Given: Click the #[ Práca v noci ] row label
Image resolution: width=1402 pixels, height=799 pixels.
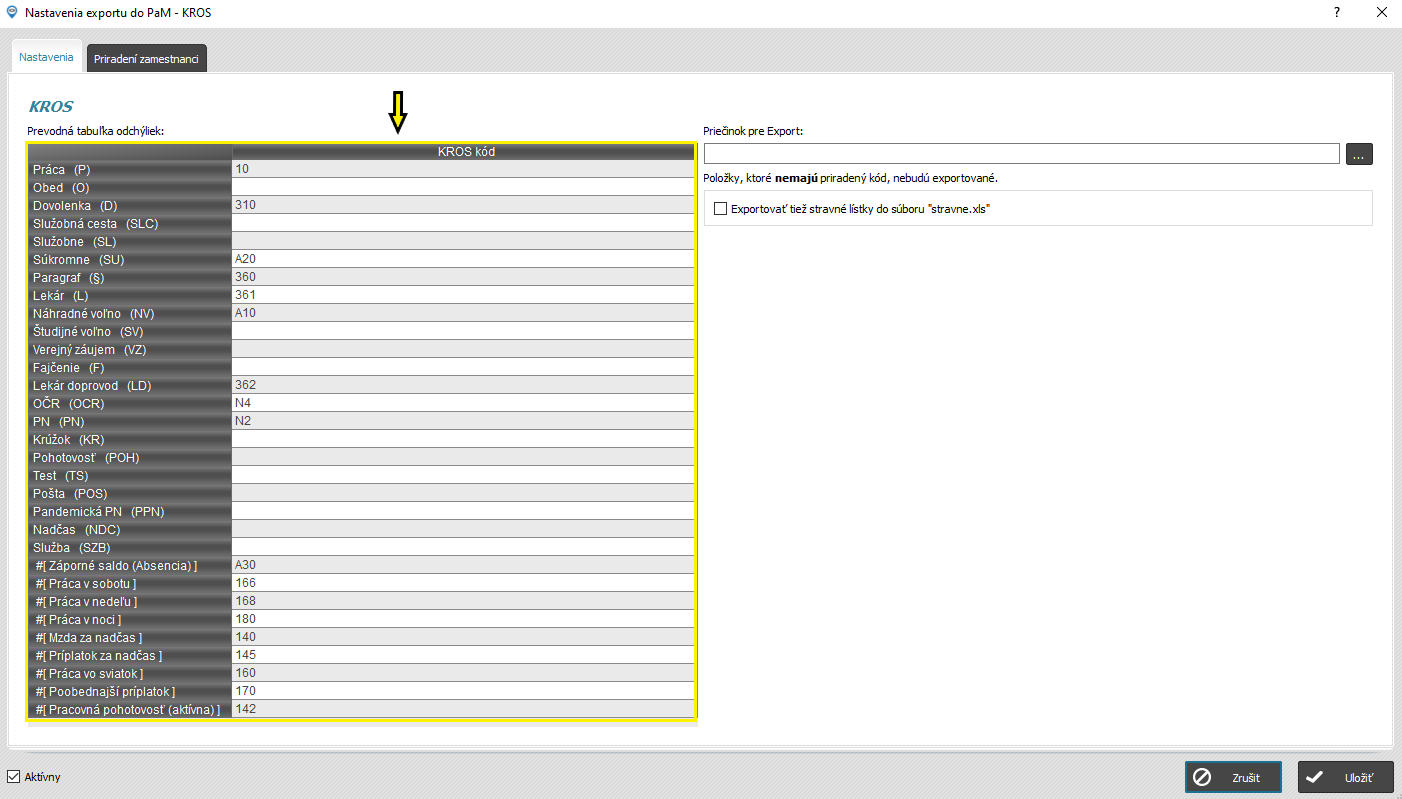Looking at the screenshot, I should point(130,619).
